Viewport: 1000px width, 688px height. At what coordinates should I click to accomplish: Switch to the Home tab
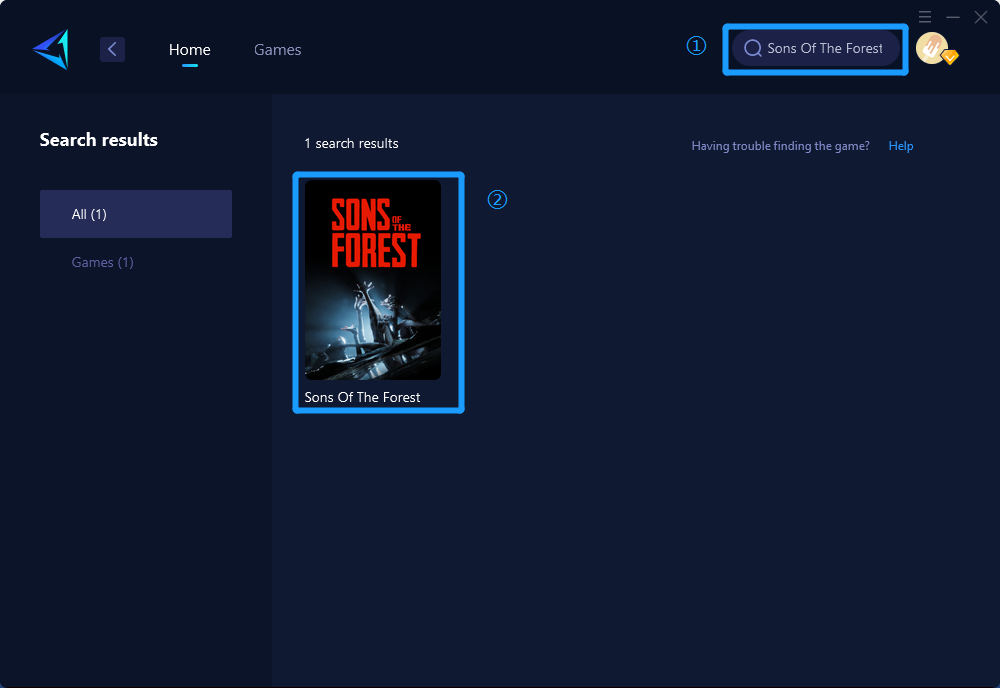(x=189, y=50)
